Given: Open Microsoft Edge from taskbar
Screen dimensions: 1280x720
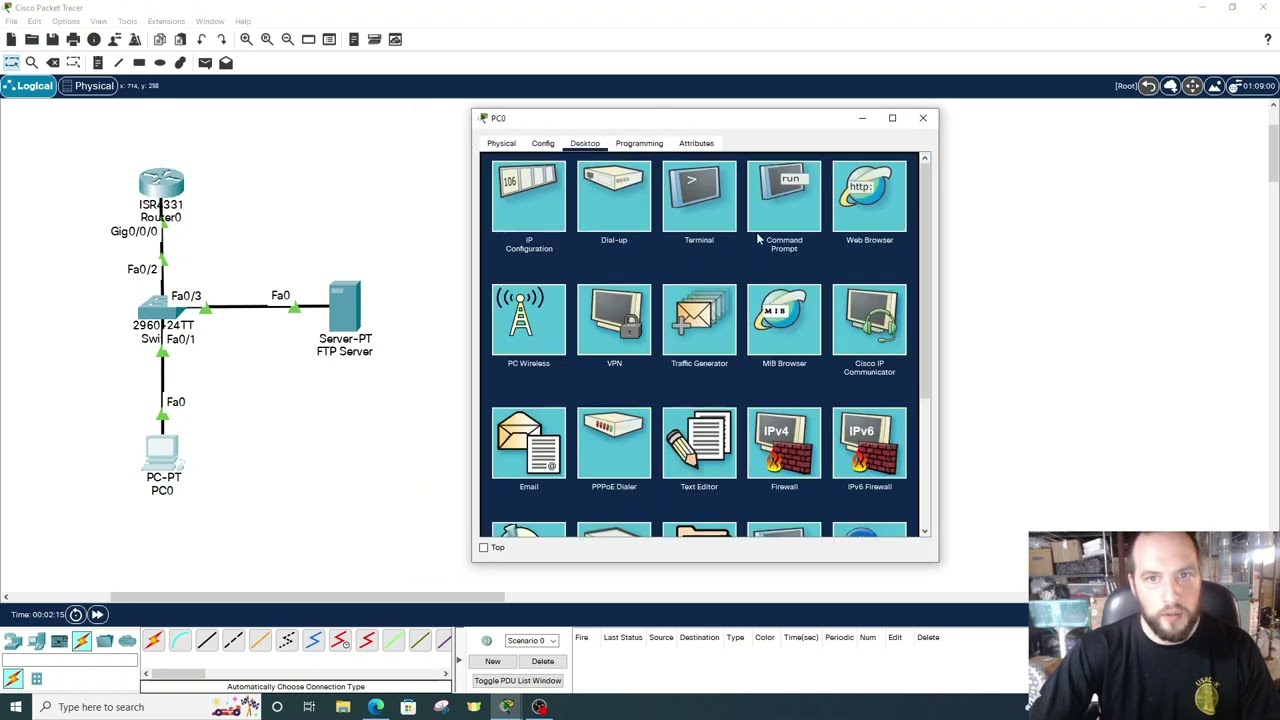Looking at the screenshot, I should tap(375, 707).
